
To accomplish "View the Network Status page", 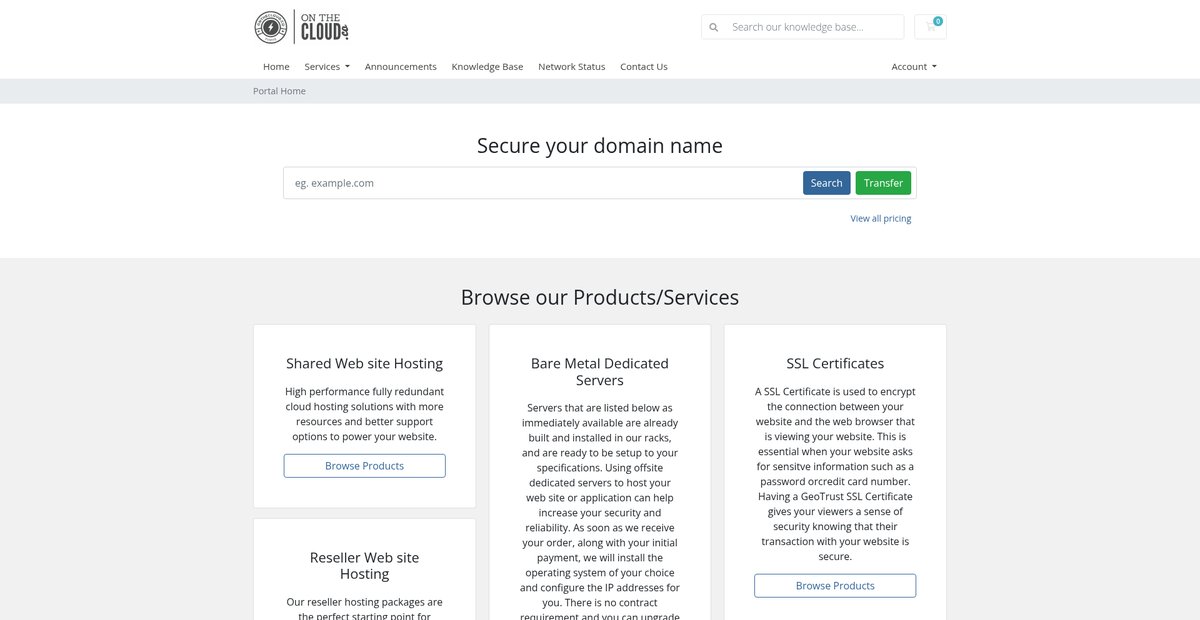I will coord(571,67).
